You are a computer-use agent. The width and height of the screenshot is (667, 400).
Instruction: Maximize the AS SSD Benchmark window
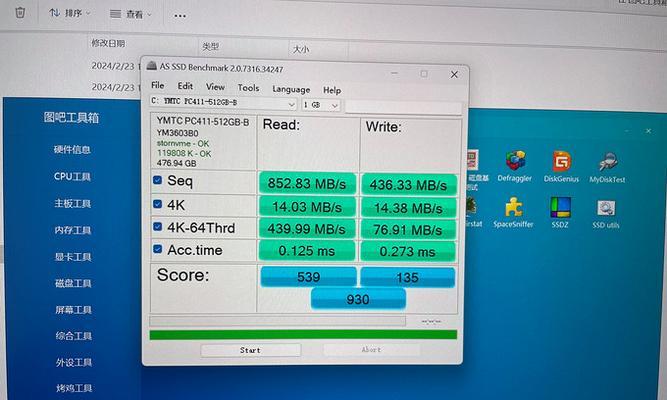click(424, 74)
